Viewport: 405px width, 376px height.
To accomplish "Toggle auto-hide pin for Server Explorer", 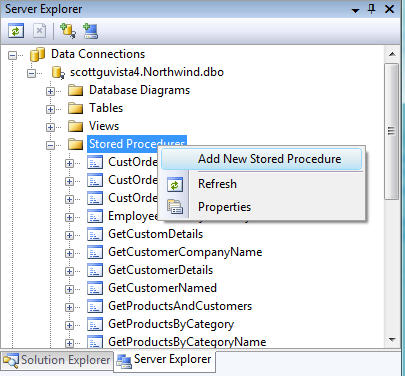I will pos(372,9).
